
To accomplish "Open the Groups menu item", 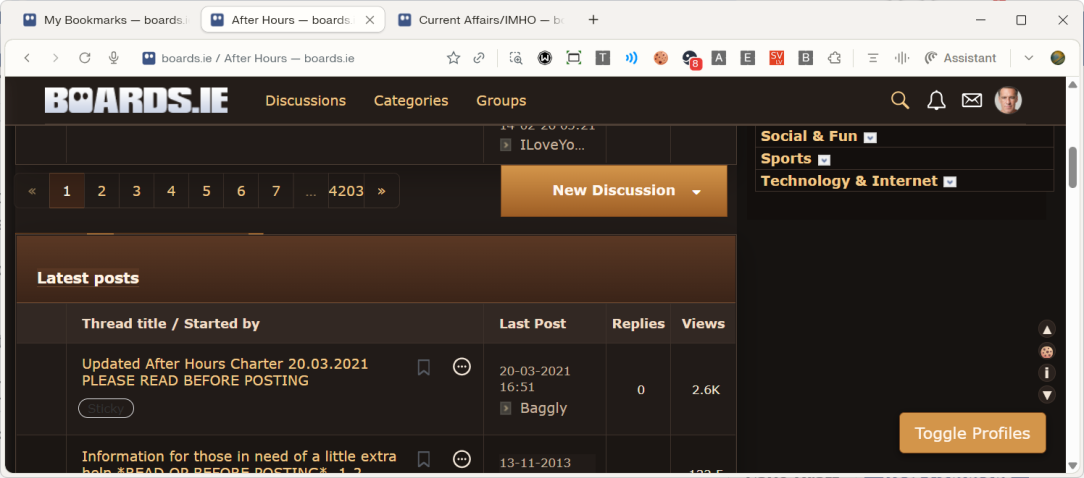I will pyautogui.click(x=501, y=101).
